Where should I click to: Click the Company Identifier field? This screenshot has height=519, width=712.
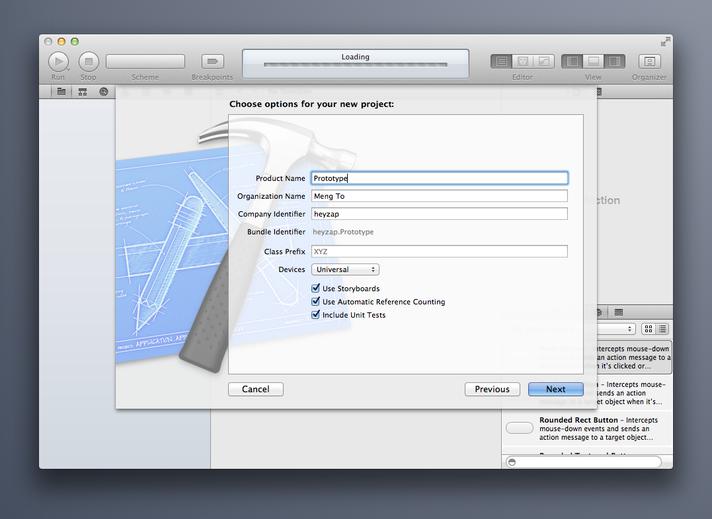[440, 213]
